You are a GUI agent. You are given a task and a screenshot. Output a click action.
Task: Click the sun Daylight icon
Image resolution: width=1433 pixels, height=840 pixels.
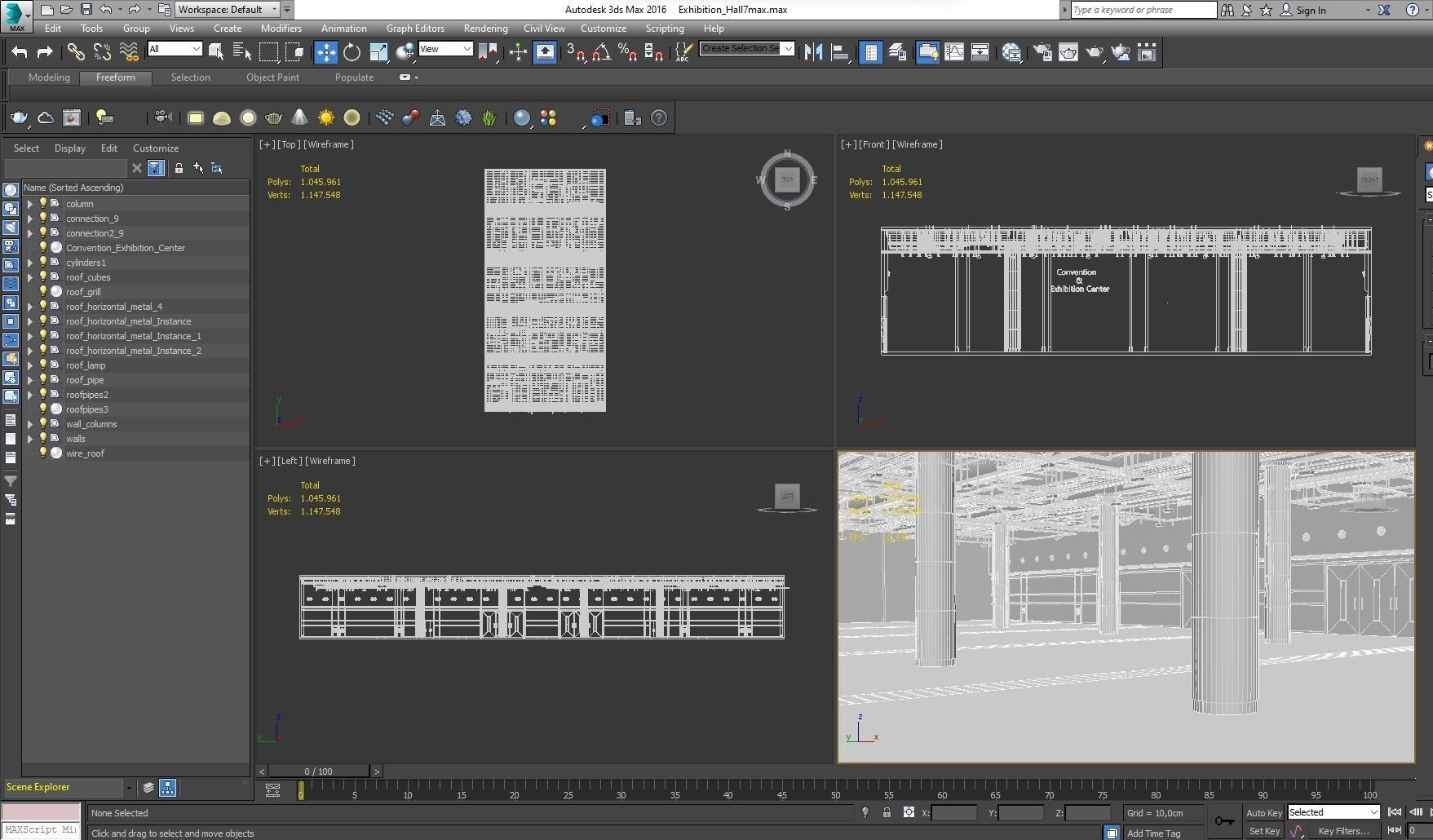[x=326, y=118]
